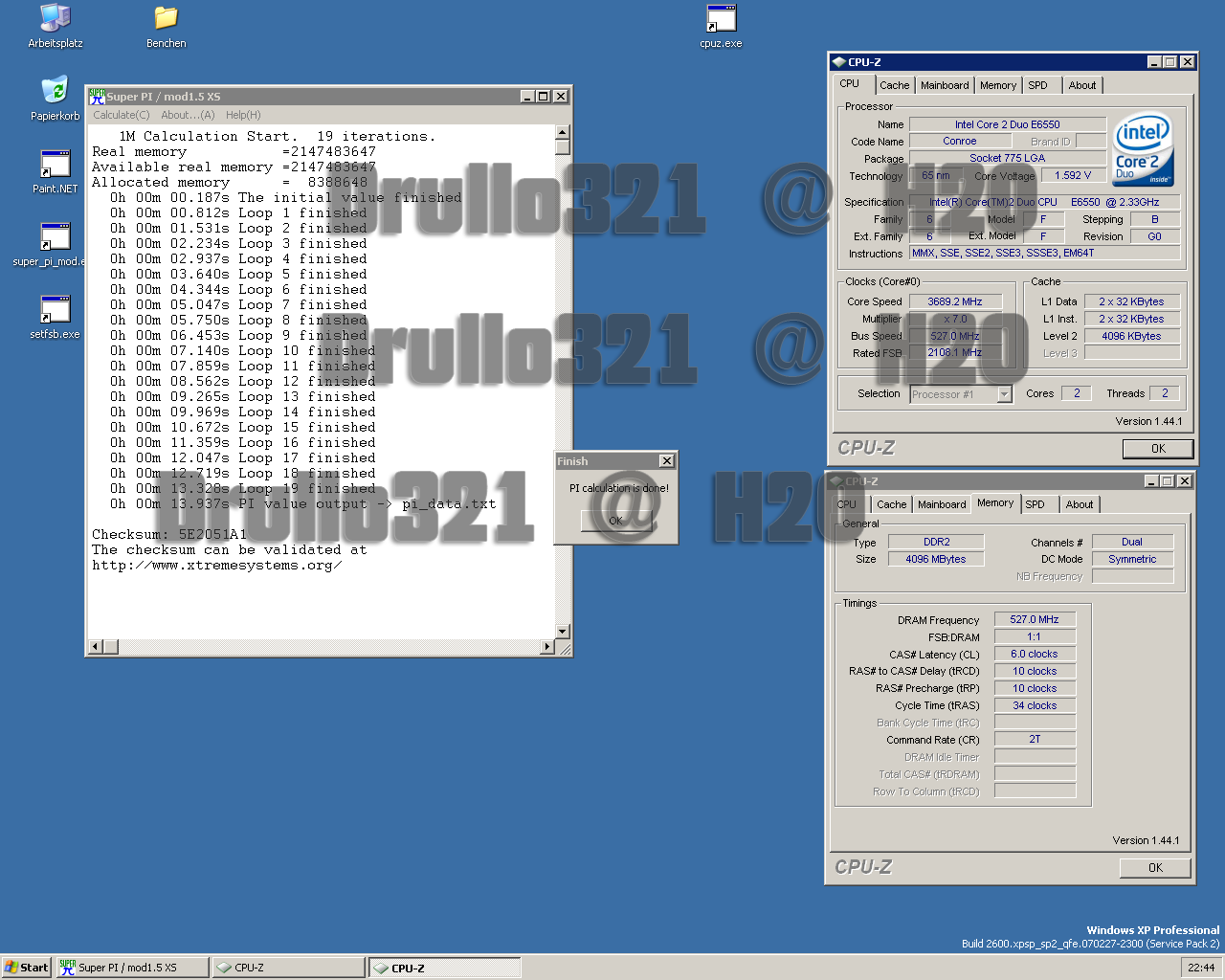Click the Intel Core 2 Duo logo

1143,149
